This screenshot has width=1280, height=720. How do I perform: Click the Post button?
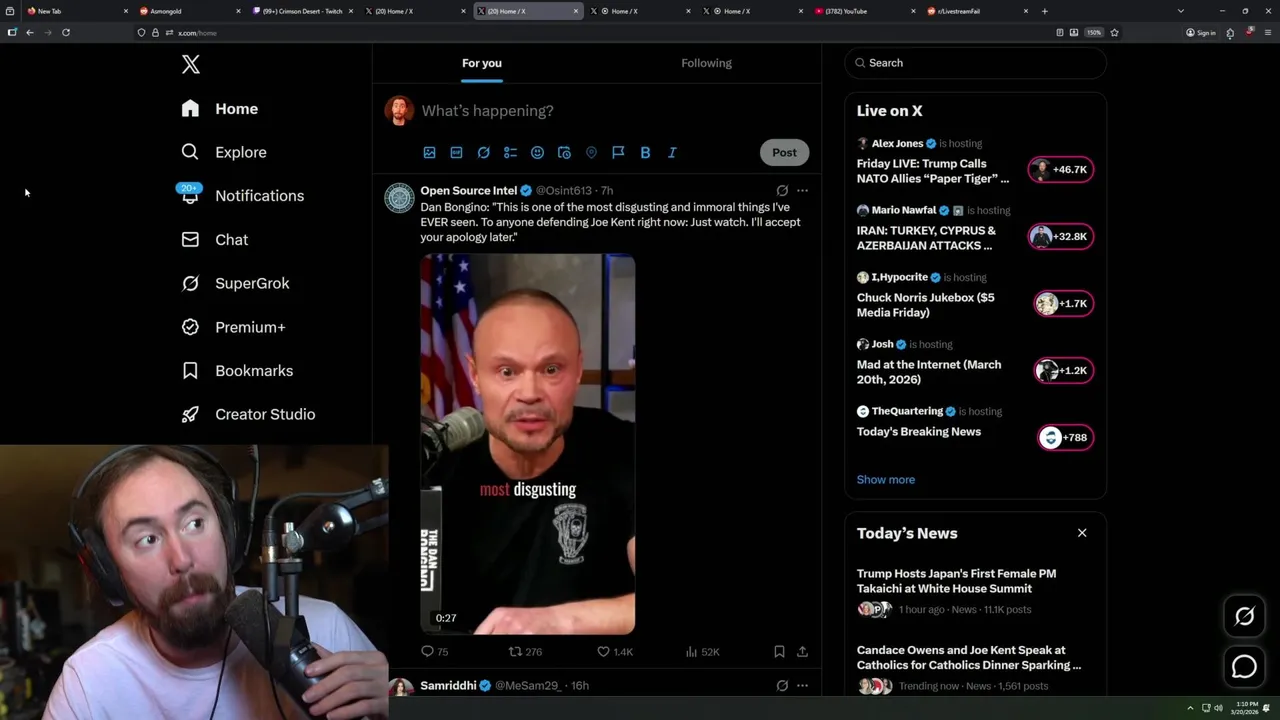point(784,153)
